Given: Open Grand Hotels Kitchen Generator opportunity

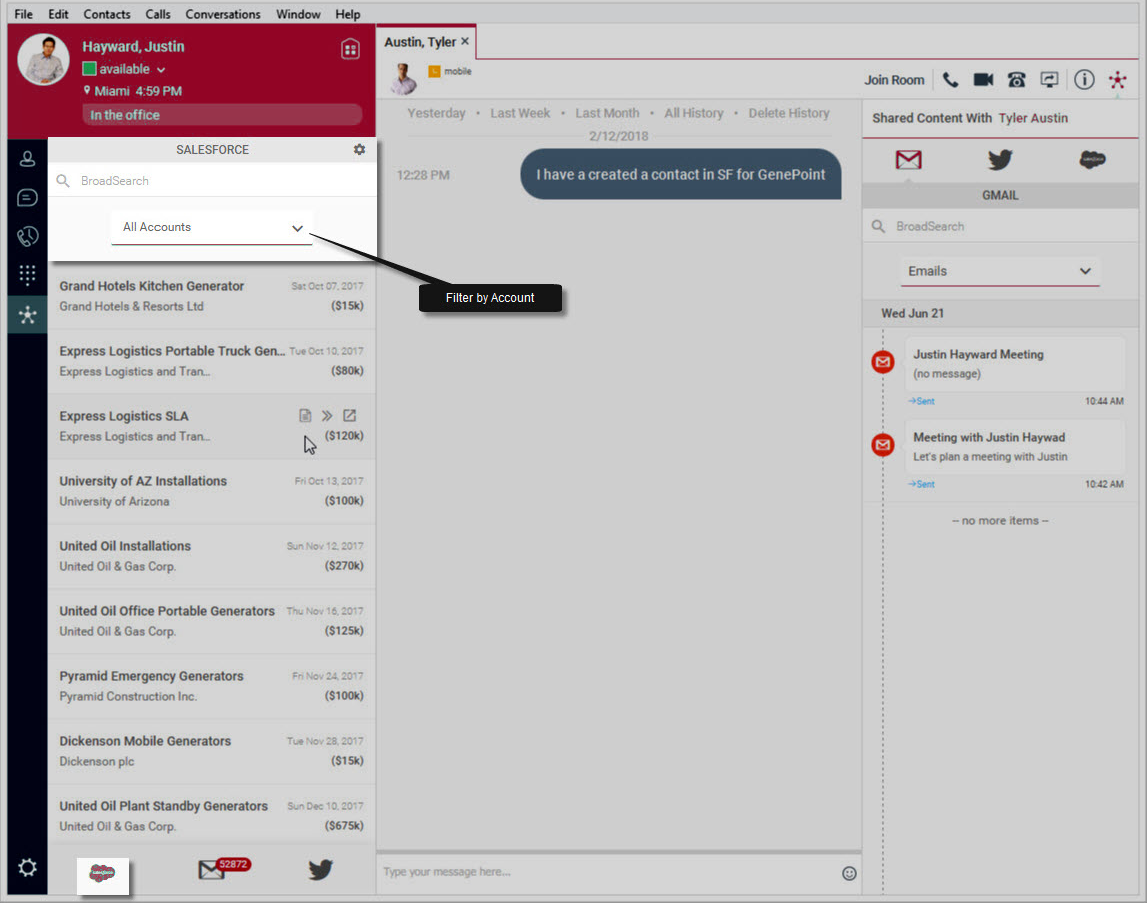Looking at the screenshot, I should click(x=211, y=296).
